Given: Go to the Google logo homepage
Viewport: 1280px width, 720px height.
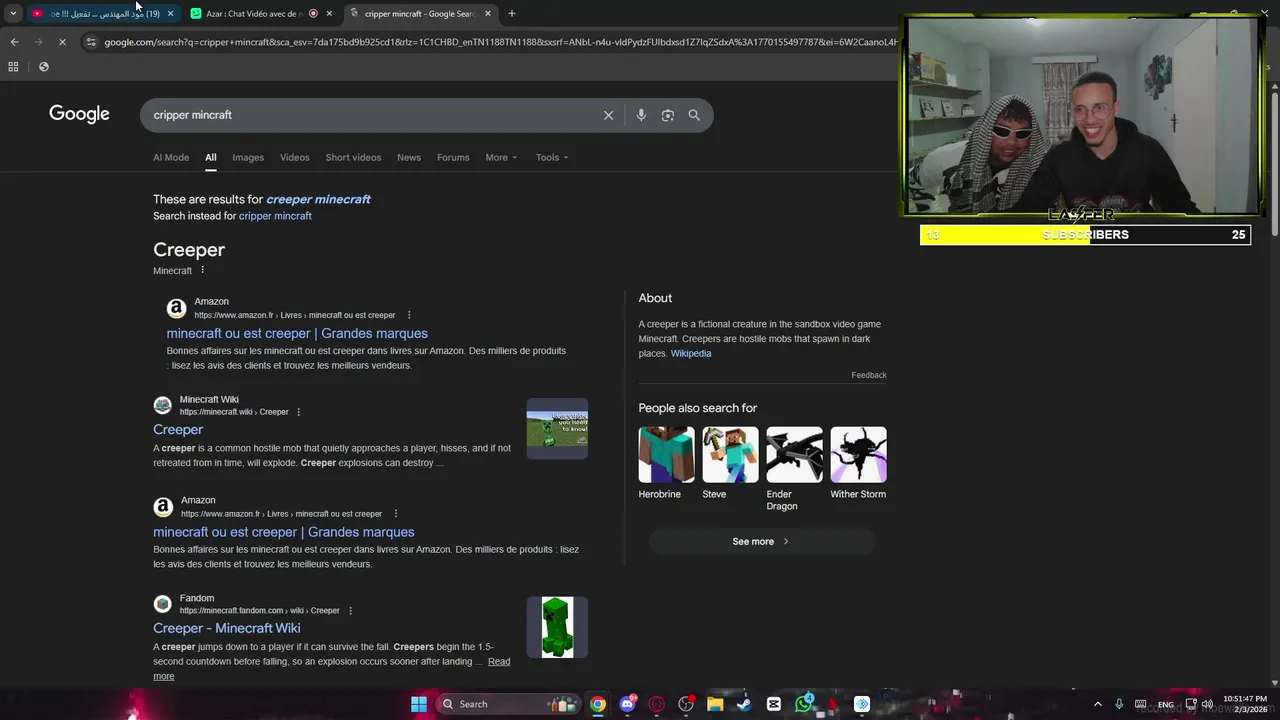Looking at the screenshot, I should click(79, 114).
